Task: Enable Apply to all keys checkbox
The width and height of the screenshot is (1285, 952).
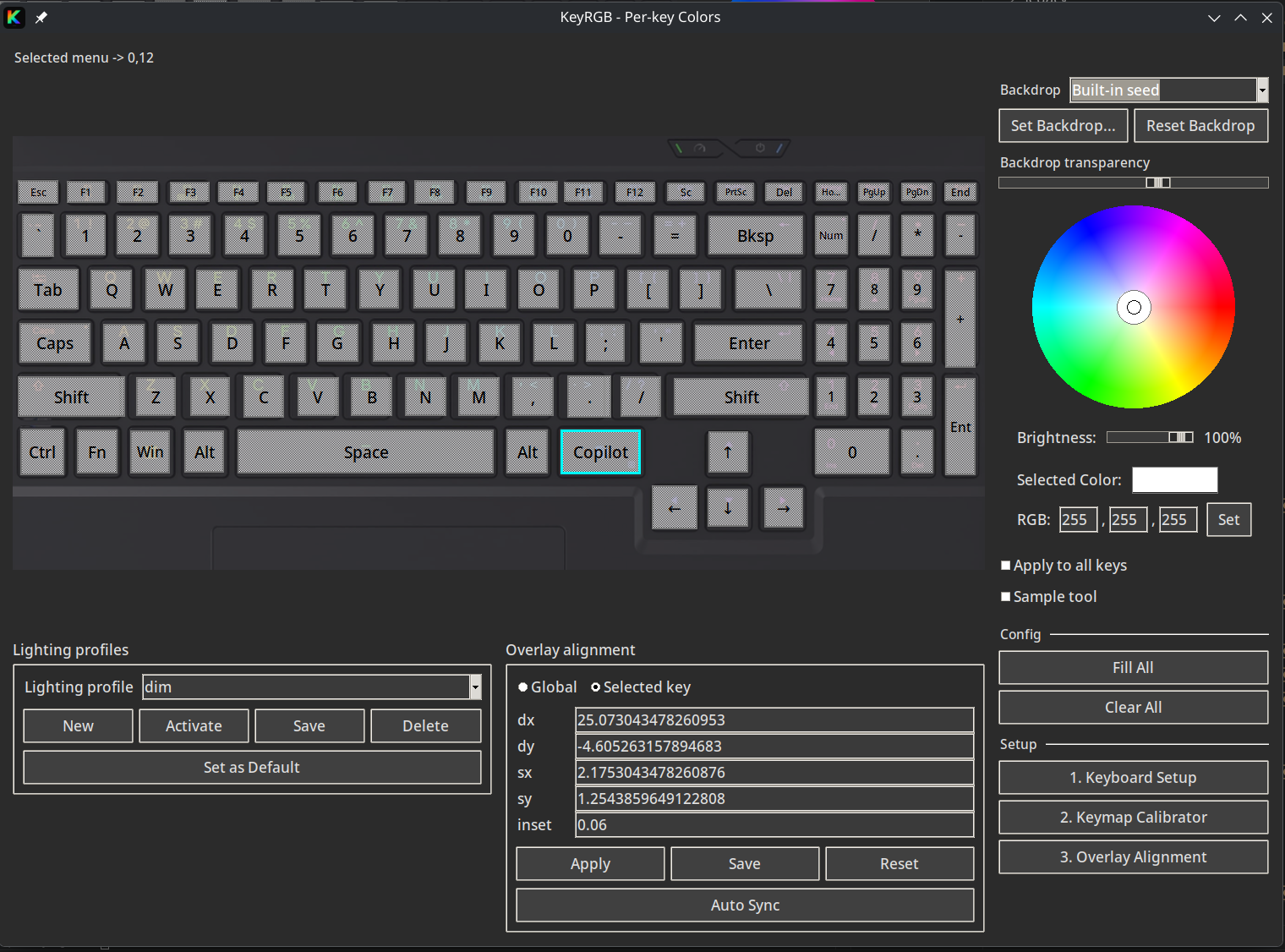Action: pos(1064,566)
